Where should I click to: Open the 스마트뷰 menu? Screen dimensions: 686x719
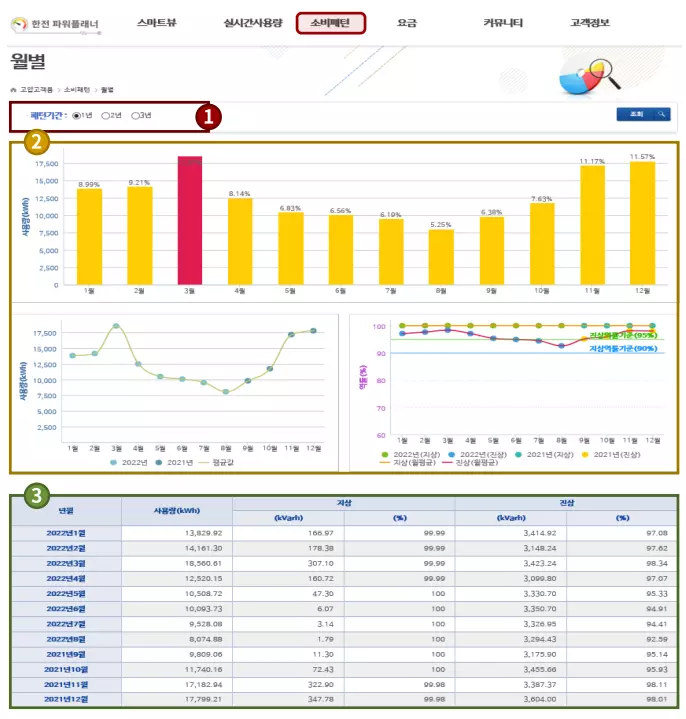point(156,23)
